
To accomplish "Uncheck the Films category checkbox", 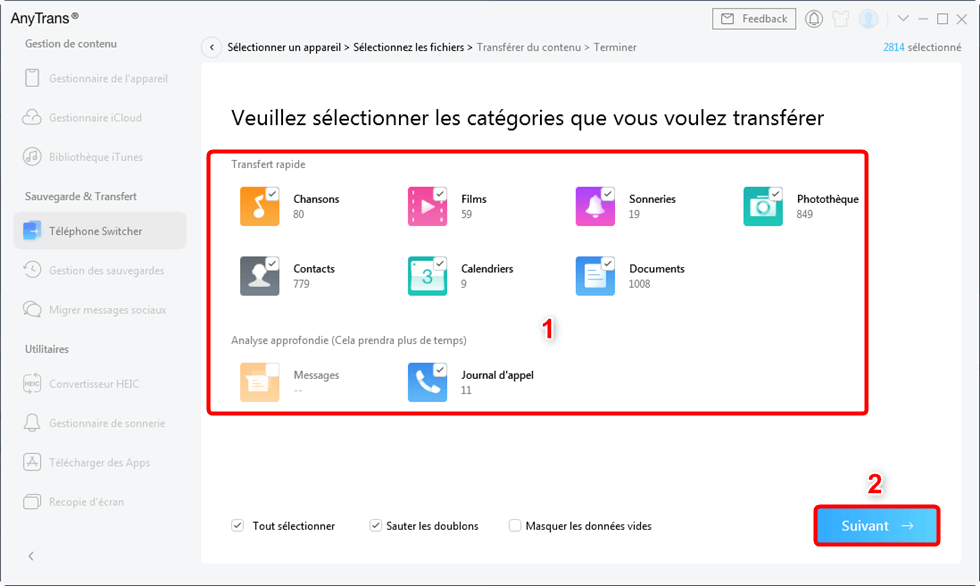I will pos(440,194).
